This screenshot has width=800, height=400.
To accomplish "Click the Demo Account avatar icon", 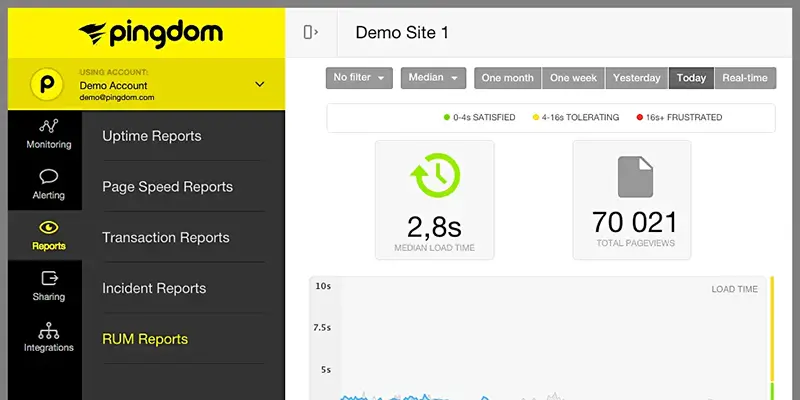I will coord(46,85).
